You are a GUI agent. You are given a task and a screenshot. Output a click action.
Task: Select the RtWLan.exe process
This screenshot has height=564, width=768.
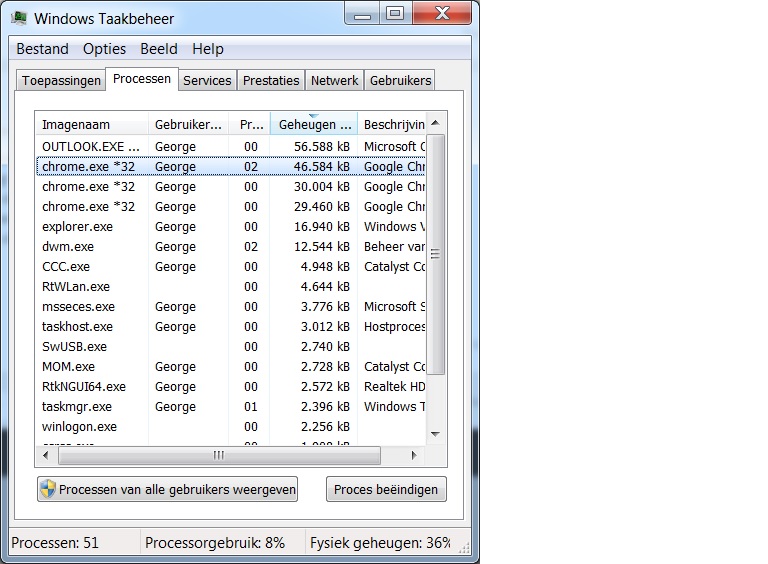(231, 286)
